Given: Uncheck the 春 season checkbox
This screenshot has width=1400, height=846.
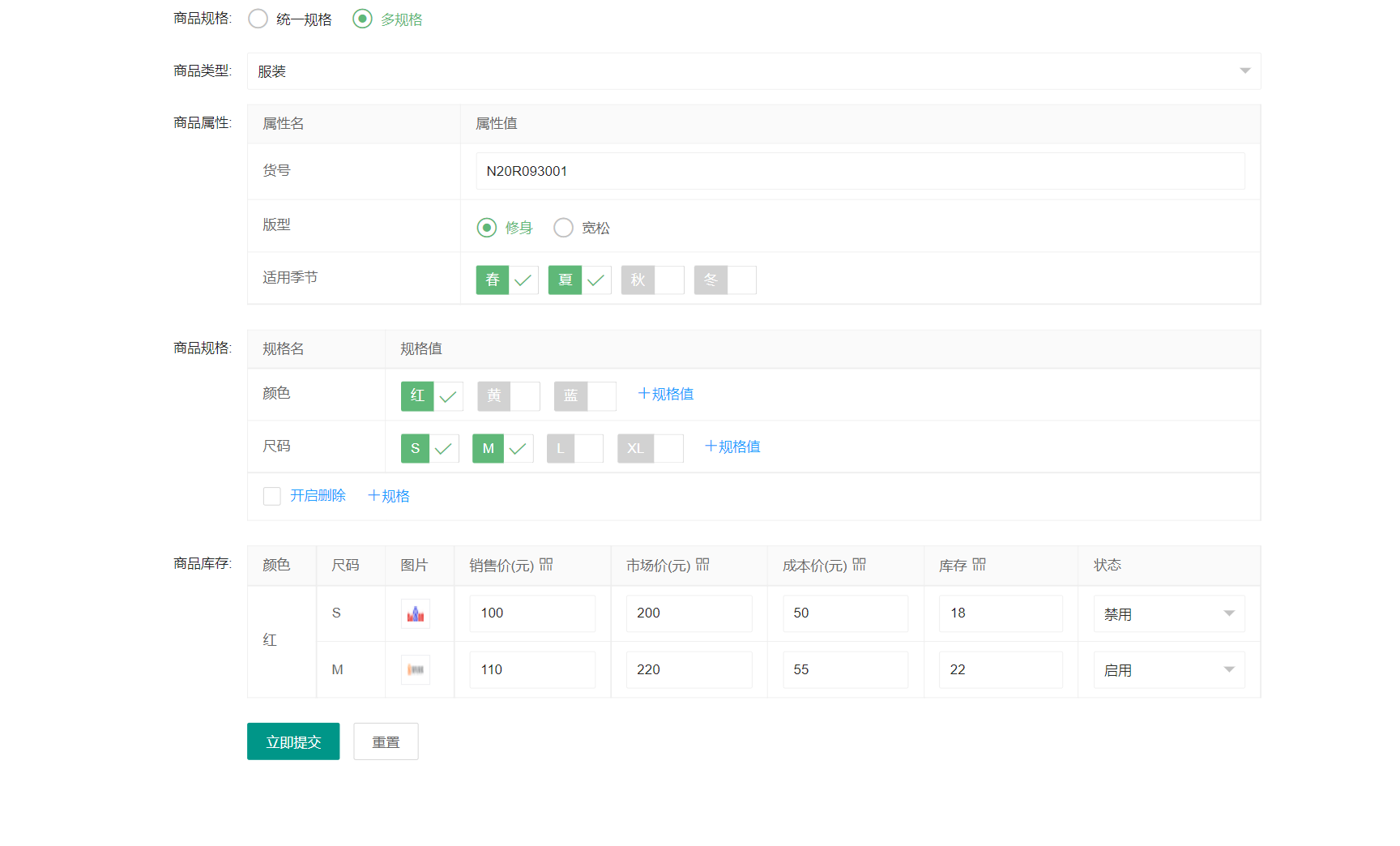Looking at the screenshot, I should [507, 280].
